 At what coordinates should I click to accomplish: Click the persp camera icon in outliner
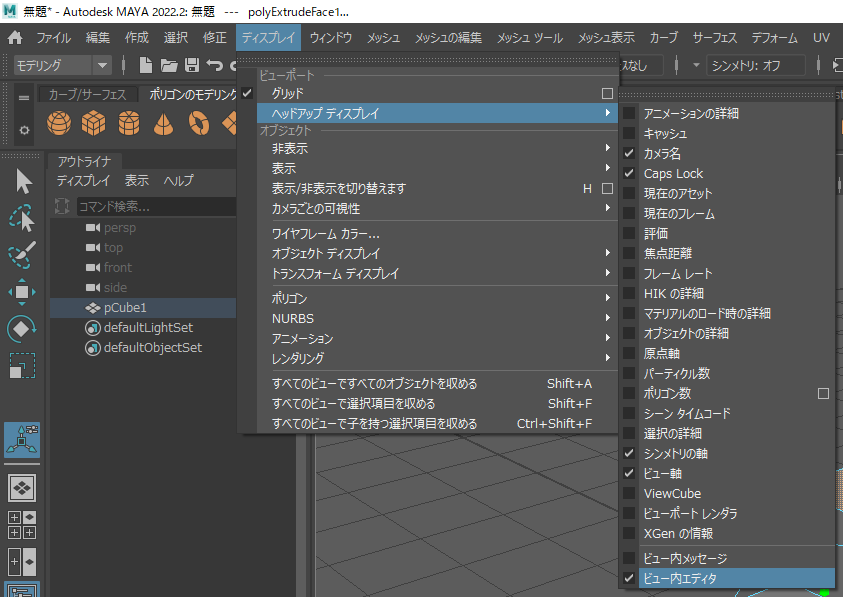click(x=92, y=228)
